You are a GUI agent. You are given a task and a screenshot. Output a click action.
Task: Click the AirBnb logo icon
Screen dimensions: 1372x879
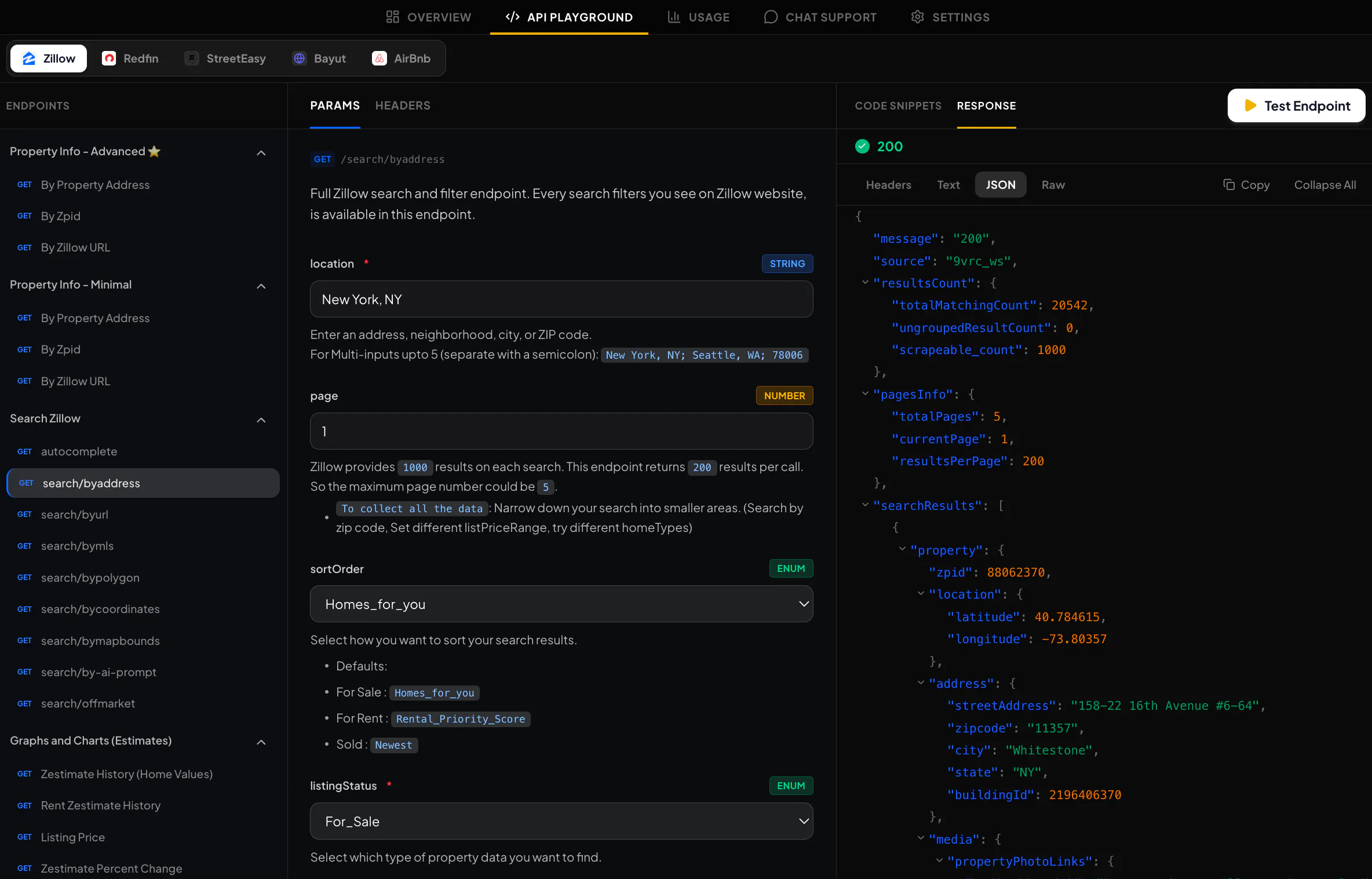(380, 59)
